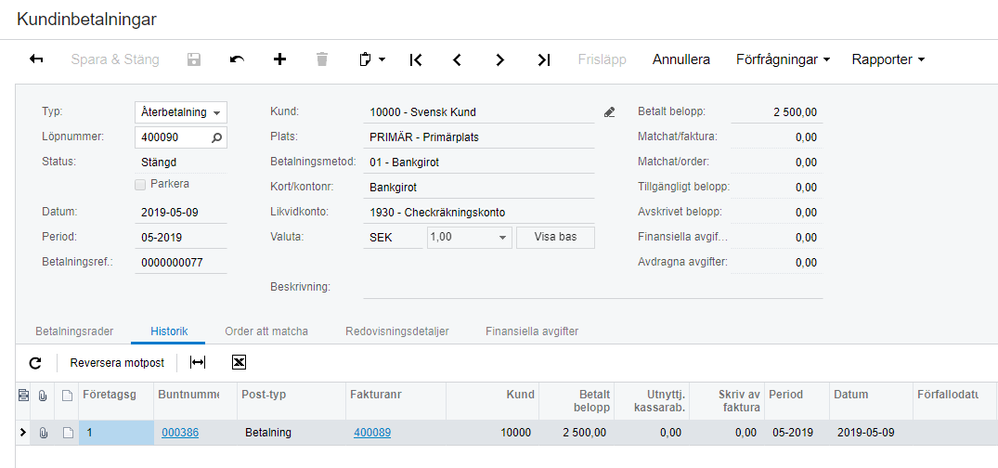Refresh the history grid

click(36, 362)
